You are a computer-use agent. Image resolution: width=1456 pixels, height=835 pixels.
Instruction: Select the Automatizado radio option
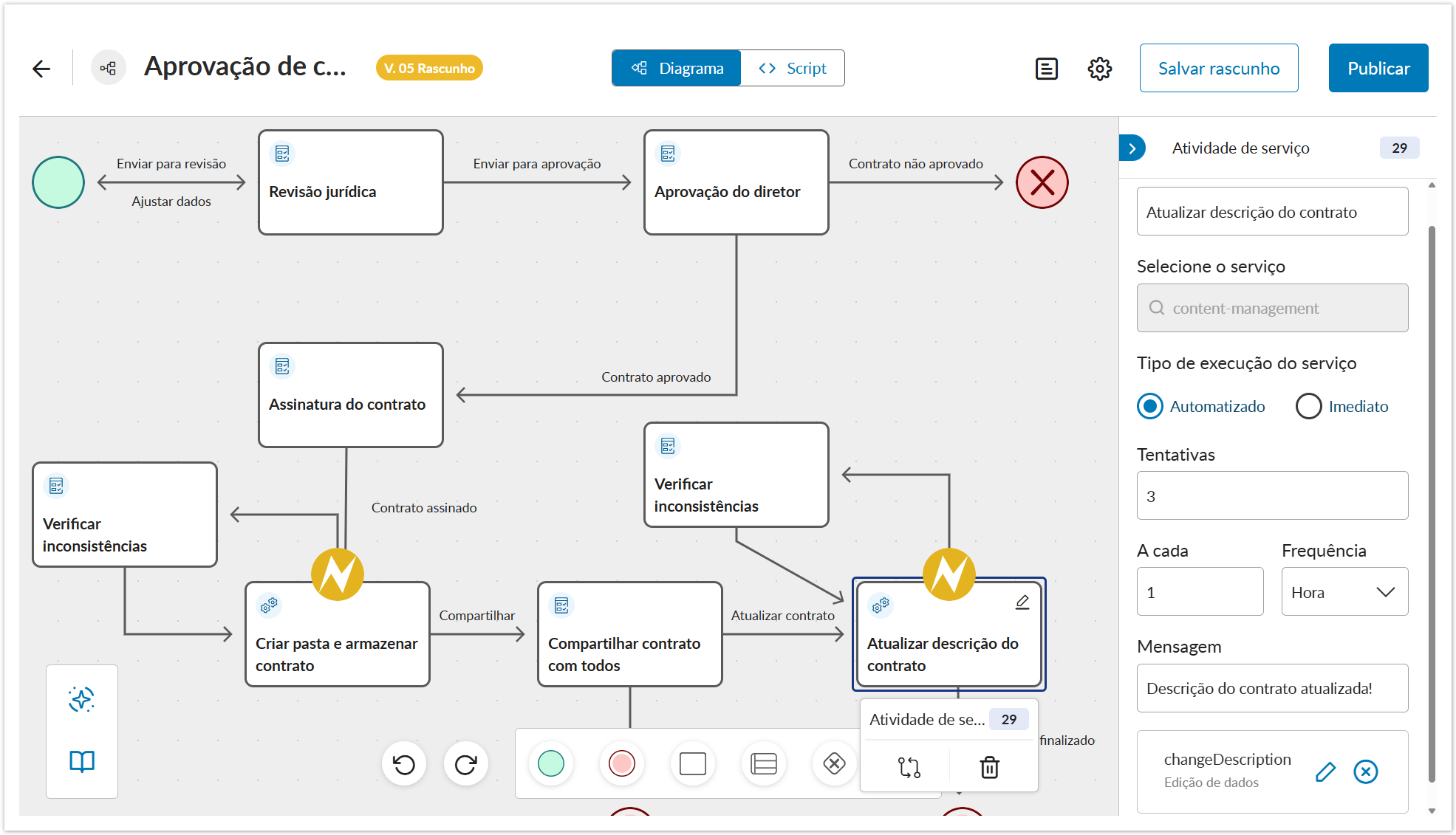click(1150, 406)
